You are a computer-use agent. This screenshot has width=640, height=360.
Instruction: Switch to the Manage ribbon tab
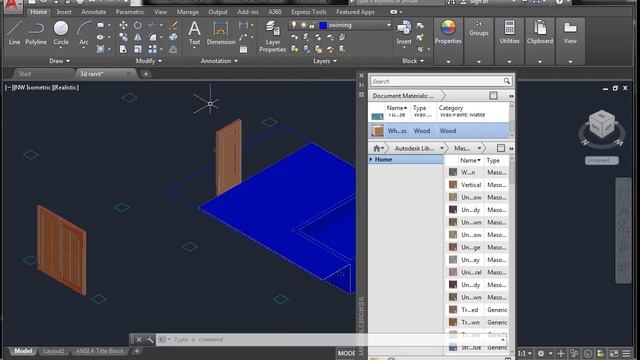tap(187, 12)
